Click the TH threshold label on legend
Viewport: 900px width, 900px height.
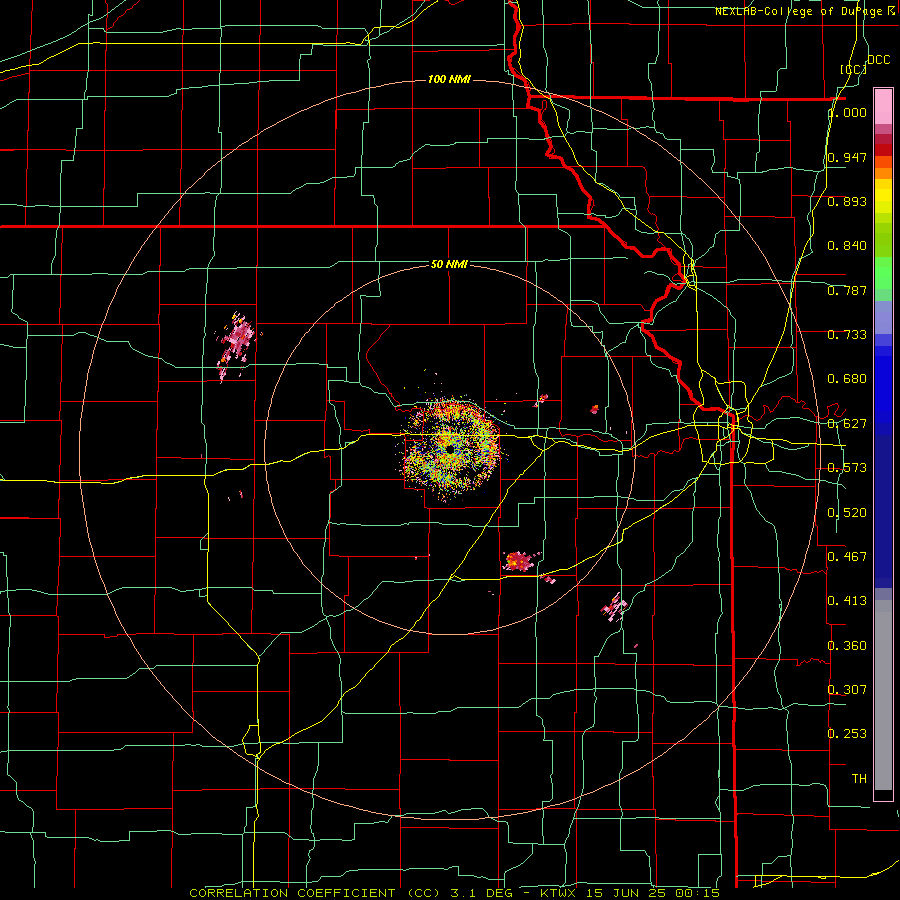(859, 779)
